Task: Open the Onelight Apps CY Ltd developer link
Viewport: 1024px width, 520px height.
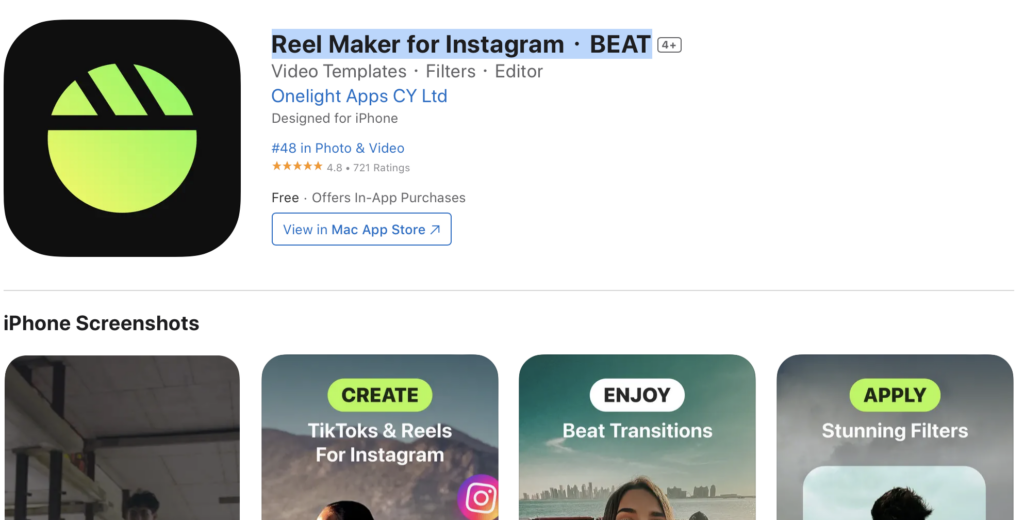Action: tap(359, 96)
